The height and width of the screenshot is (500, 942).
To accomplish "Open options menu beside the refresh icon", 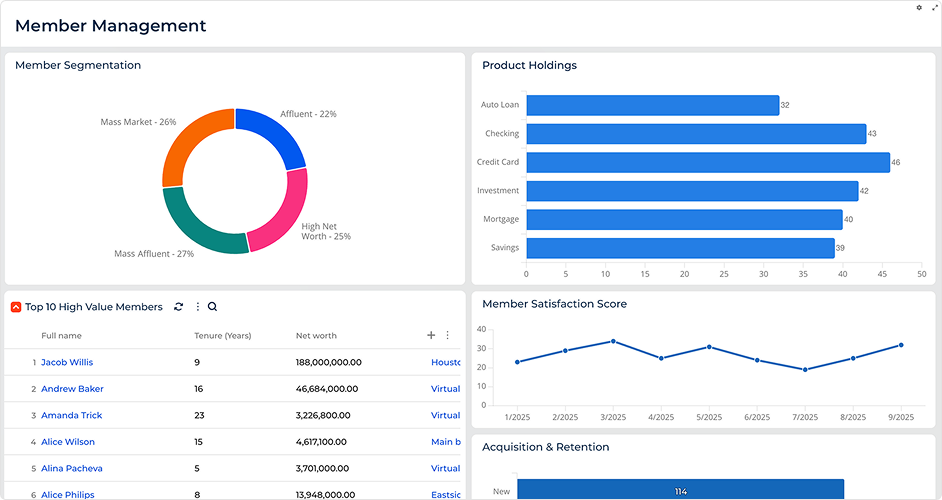I will click(197, 307).
